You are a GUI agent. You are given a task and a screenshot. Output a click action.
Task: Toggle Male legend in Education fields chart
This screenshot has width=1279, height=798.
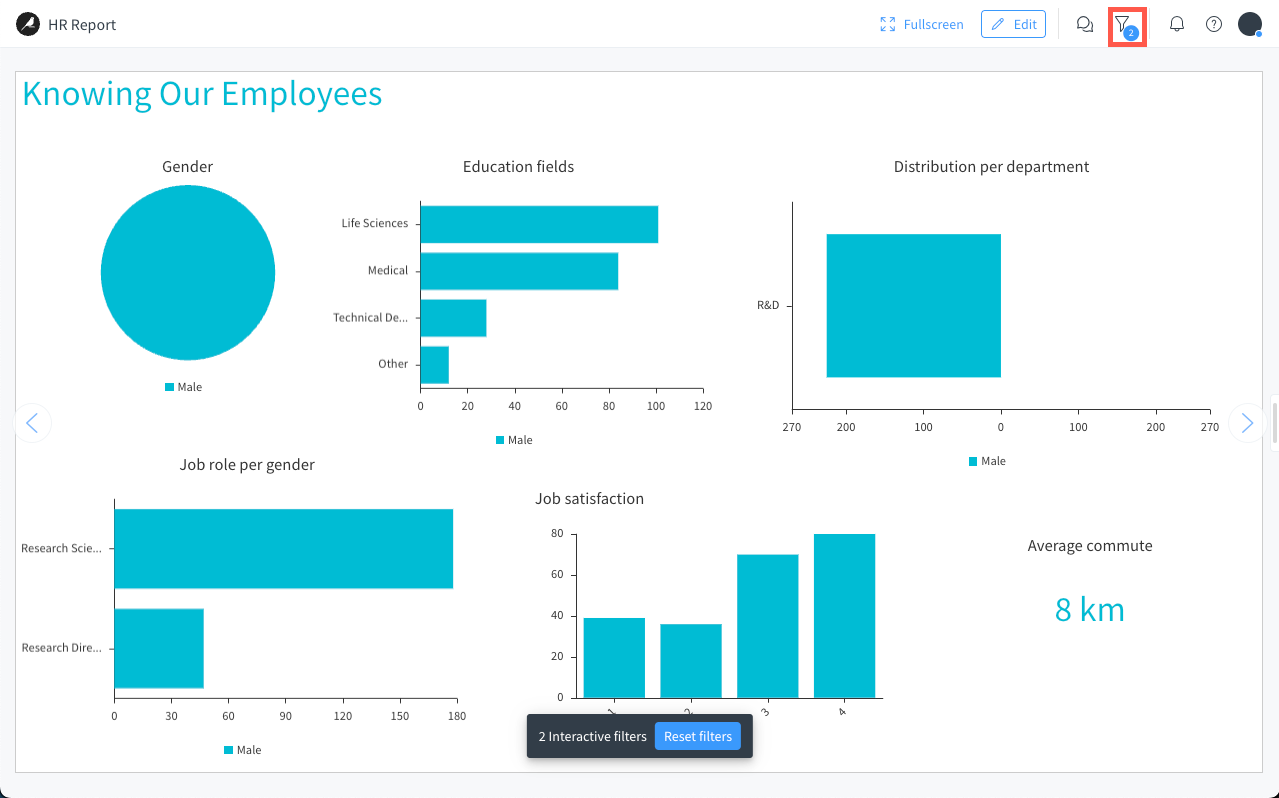514,440
